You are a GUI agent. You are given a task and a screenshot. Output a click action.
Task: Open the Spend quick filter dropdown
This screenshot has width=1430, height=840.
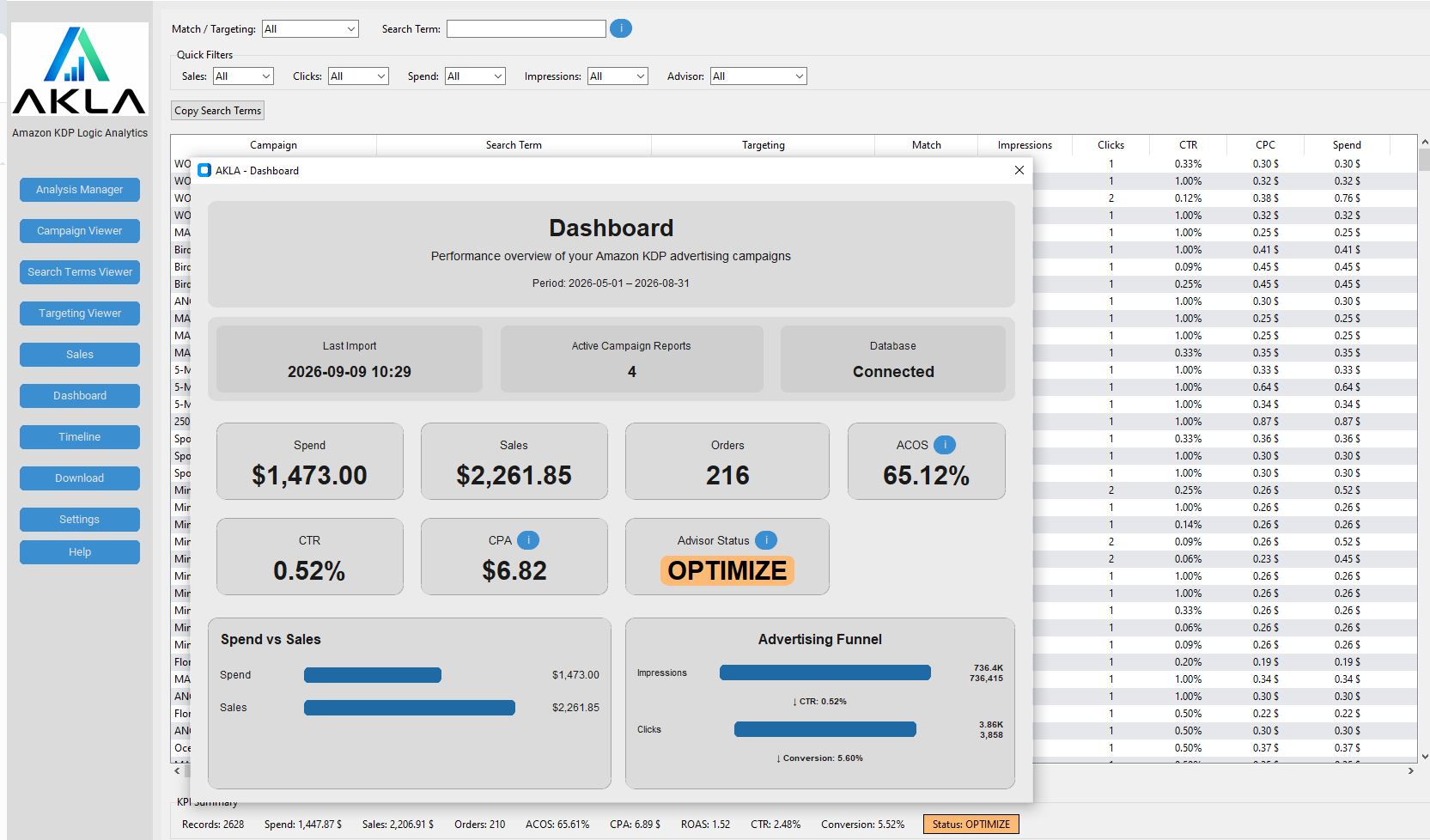tap(475, 76)
